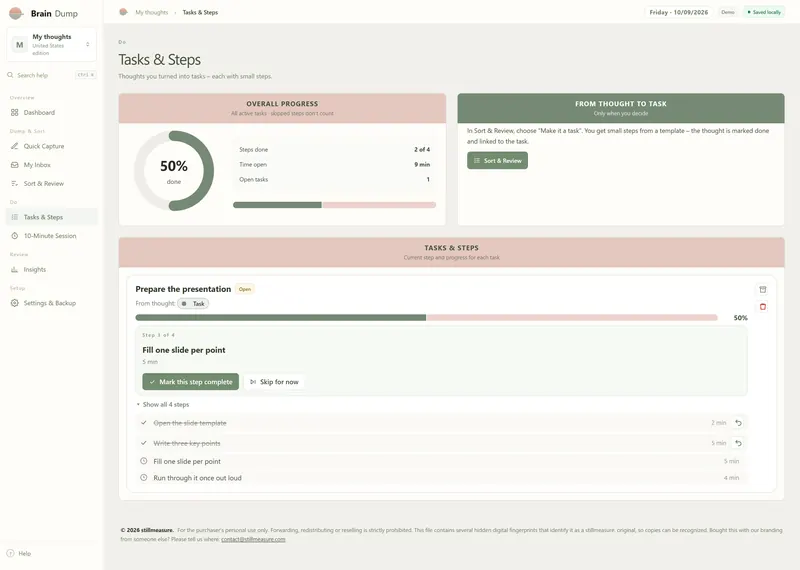Image resolution: width=800 pixels, height=570 pixels.
Task: Click the 10-Minute Session clock icon
Action: point(14,236)
